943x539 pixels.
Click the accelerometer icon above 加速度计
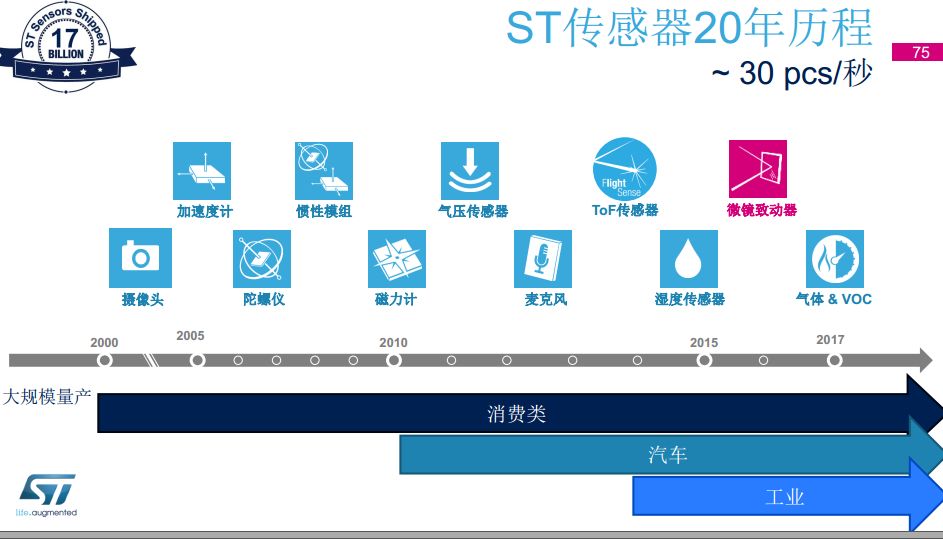pyautogui.click(x=201, y=171)
